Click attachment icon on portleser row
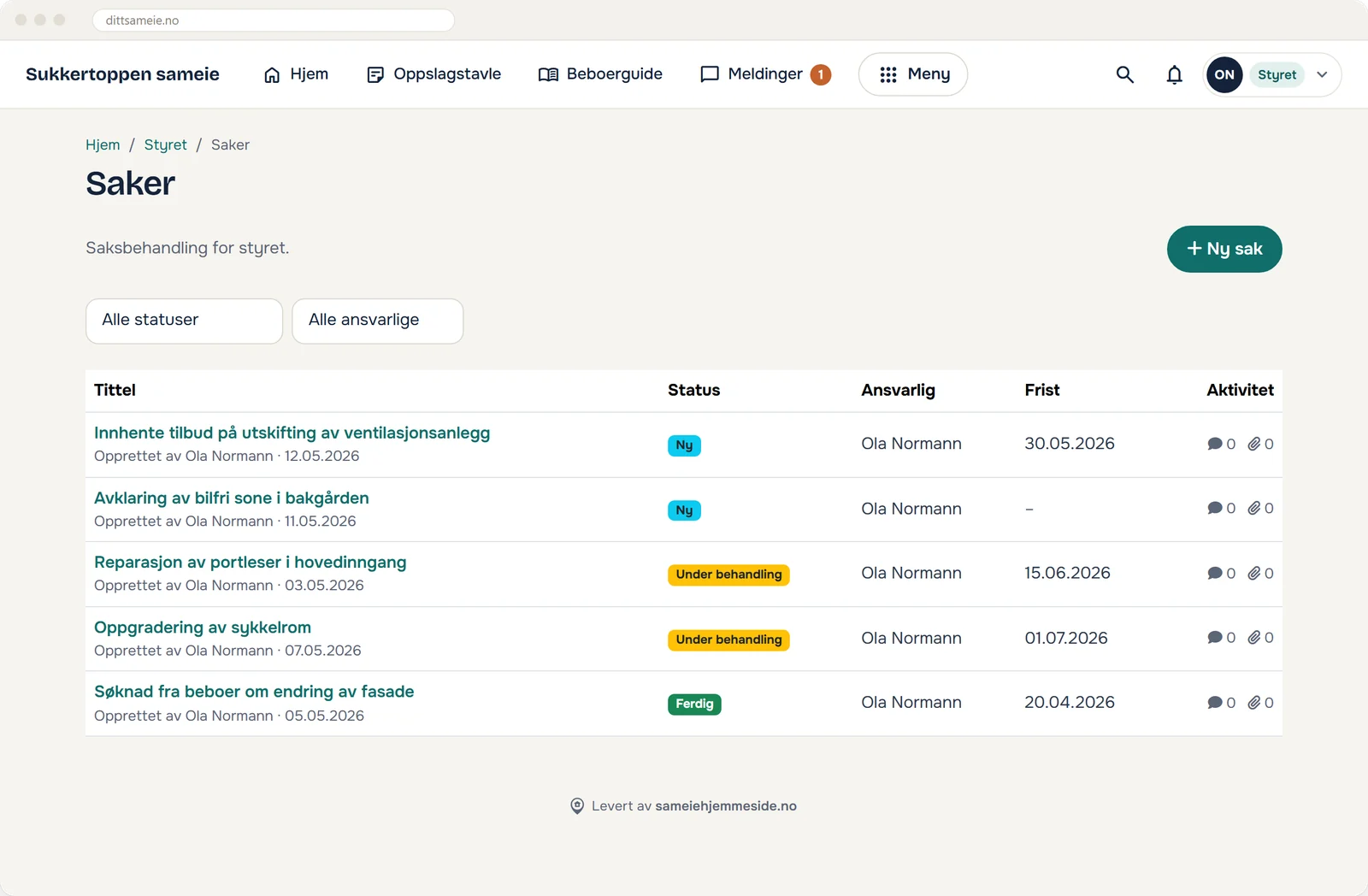 [x=1254, y=573]
